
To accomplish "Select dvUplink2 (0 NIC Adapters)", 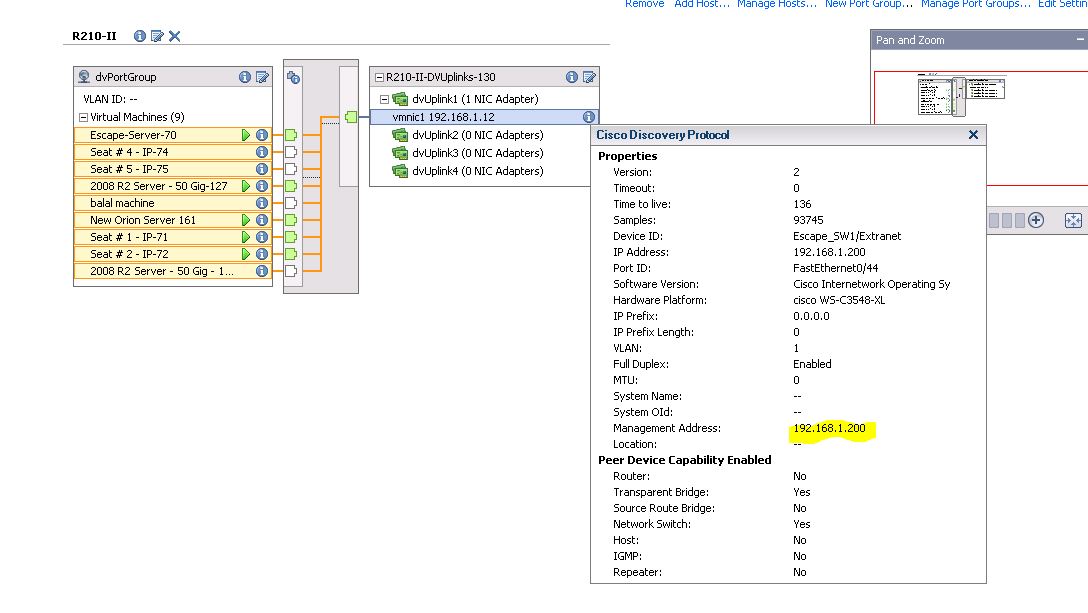I will [x=477, y=135].
